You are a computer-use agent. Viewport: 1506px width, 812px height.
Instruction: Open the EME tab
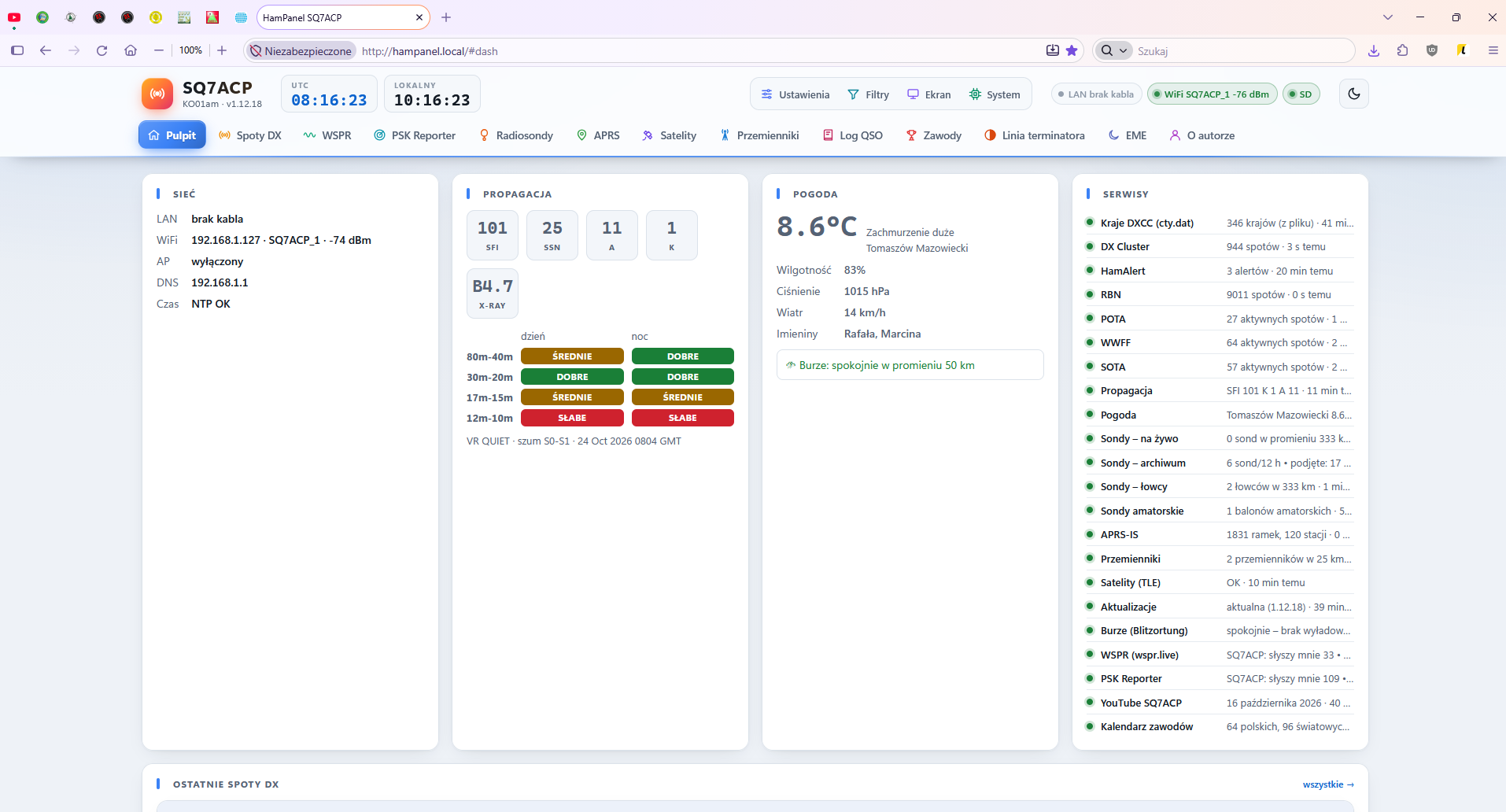click(1128, 135)
